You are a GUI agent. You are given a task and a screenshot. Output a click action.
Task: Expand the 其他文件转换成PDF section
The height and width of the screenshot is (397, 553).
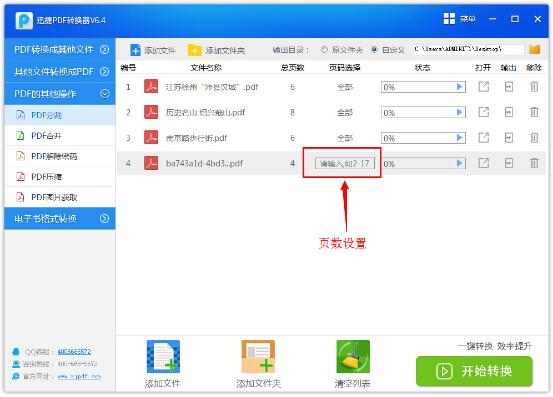(60, 72)
